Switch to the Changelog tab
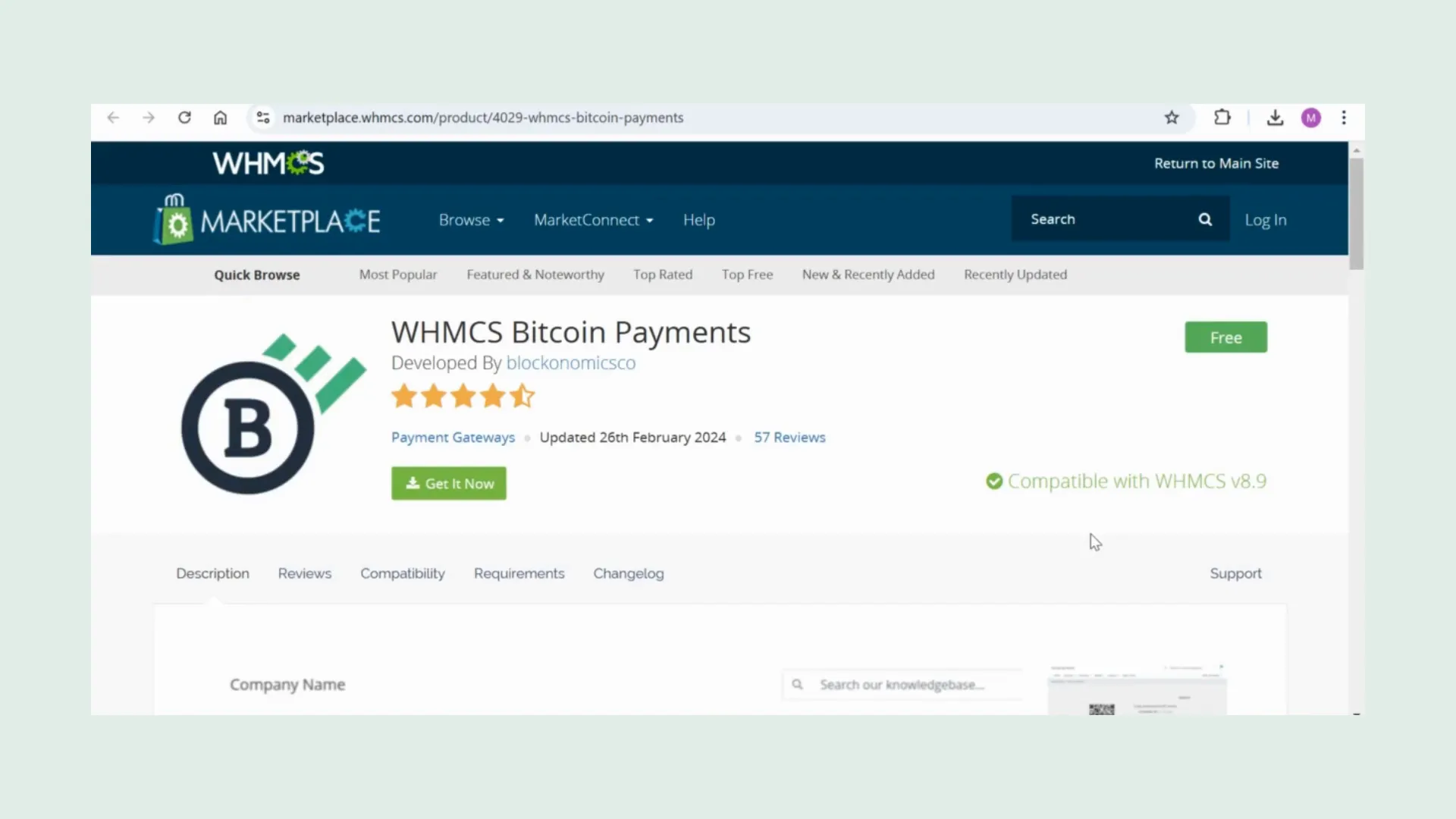The height and width of the screenshot is (819, 1456). click(629, 574)
